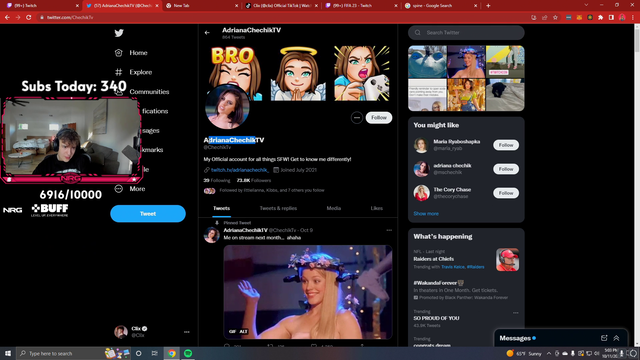Open Explore from the sidebar
The height and width of the screenshot is (360, 640).
point(140,72)
